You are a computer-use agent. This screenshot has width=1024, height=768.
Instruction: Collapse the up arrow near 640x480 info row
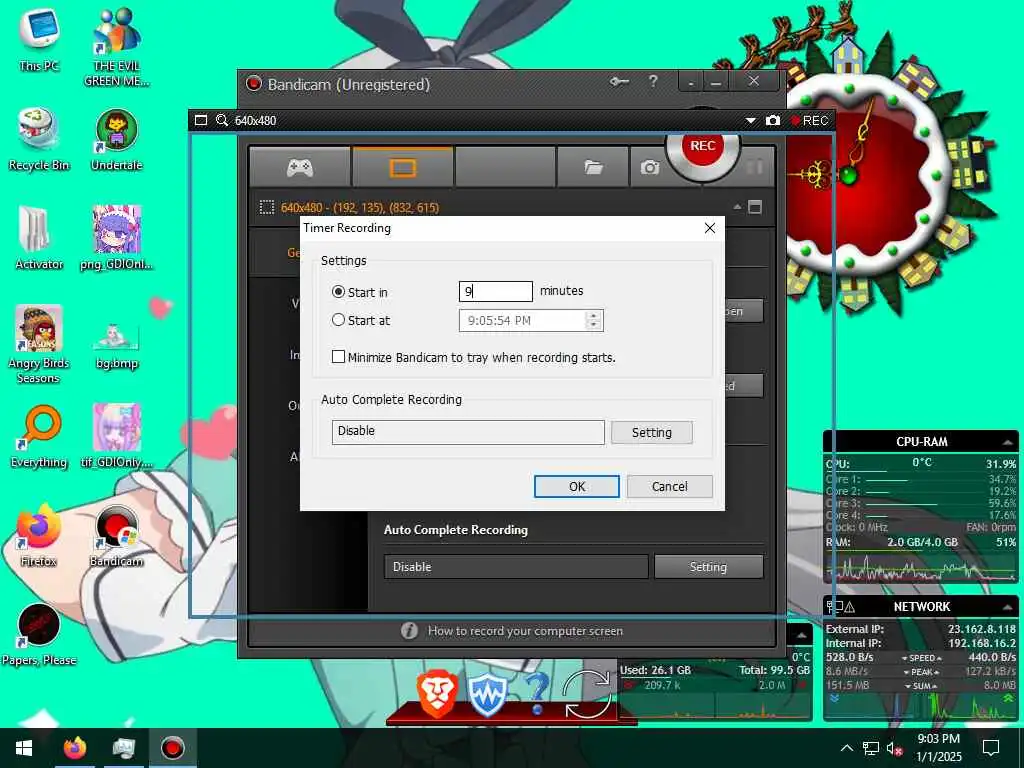coord(737,207)
